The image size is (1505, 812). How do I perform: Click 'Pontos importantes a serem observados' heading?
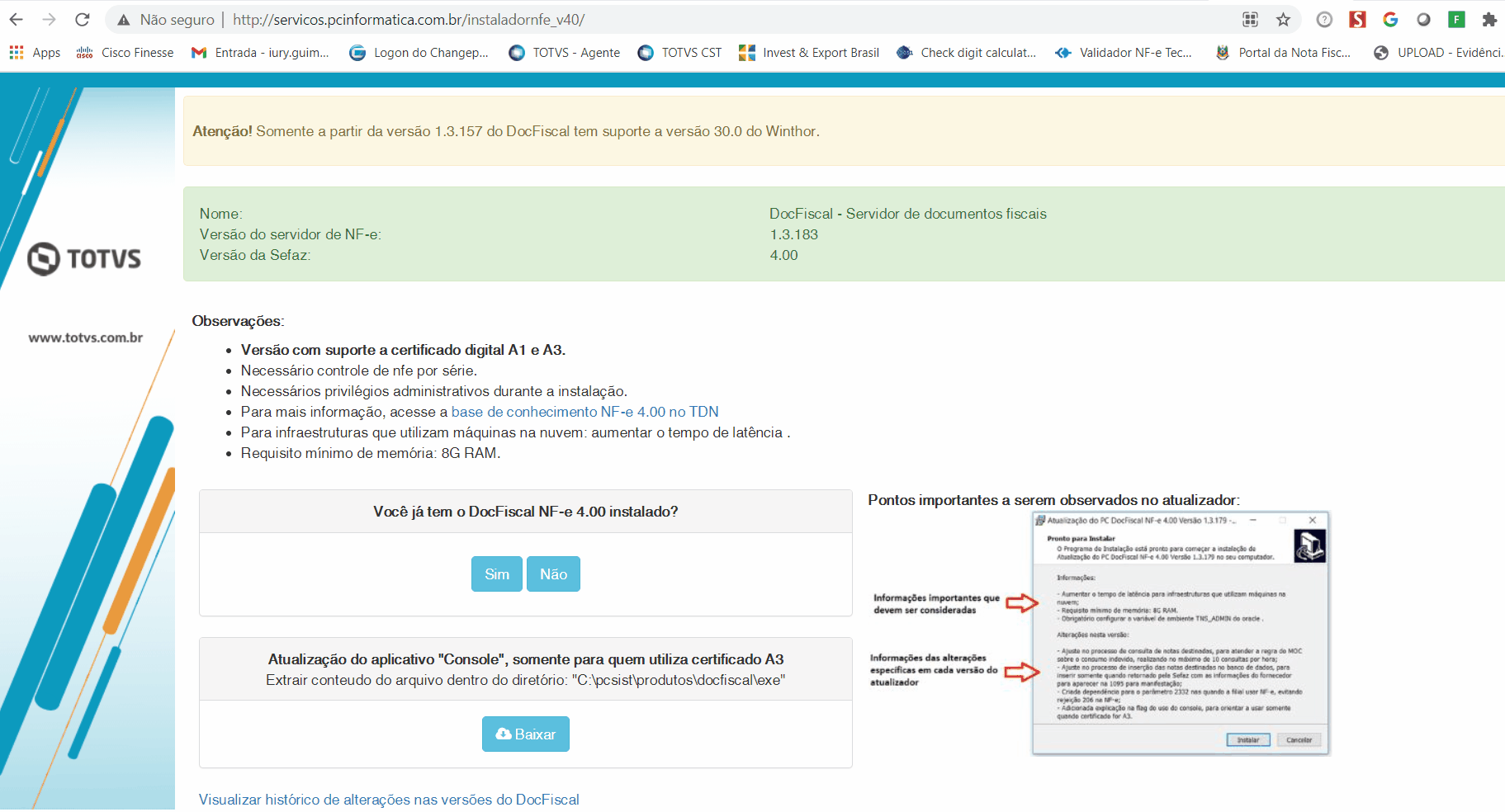coord(1053,500)
